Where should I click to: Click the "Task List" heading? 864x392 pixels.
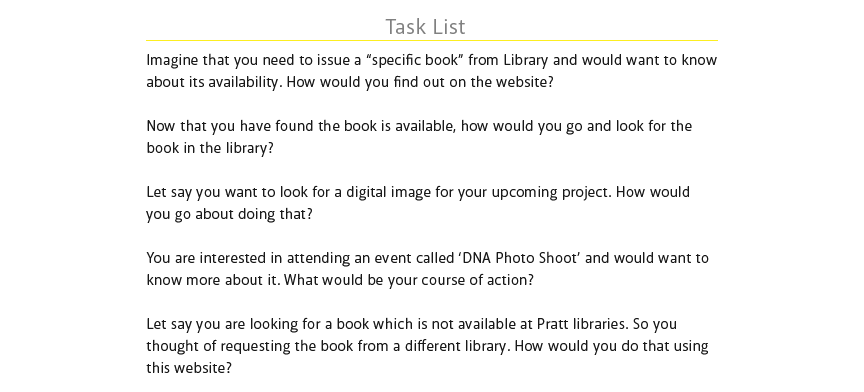pyautogui.click(x=425, y=26)
